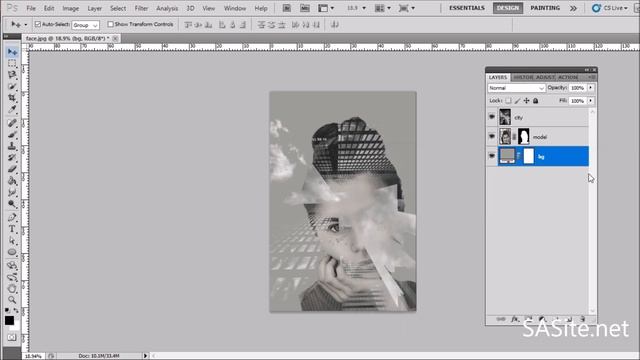Open the Fill slider arrow
This screenshot has height=360, width=640.
pyautogui.click(x=591, y=100)
